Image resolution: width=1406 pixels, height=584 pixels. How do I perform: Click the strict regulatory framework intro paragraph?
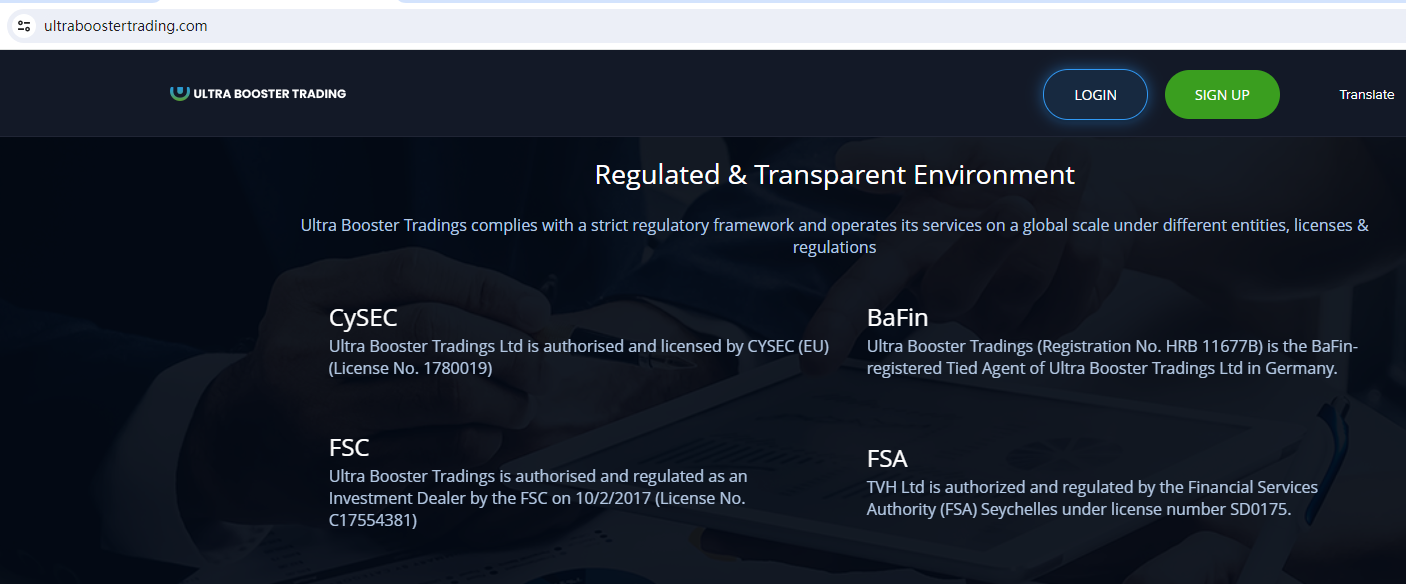click(x=834, y=236)
